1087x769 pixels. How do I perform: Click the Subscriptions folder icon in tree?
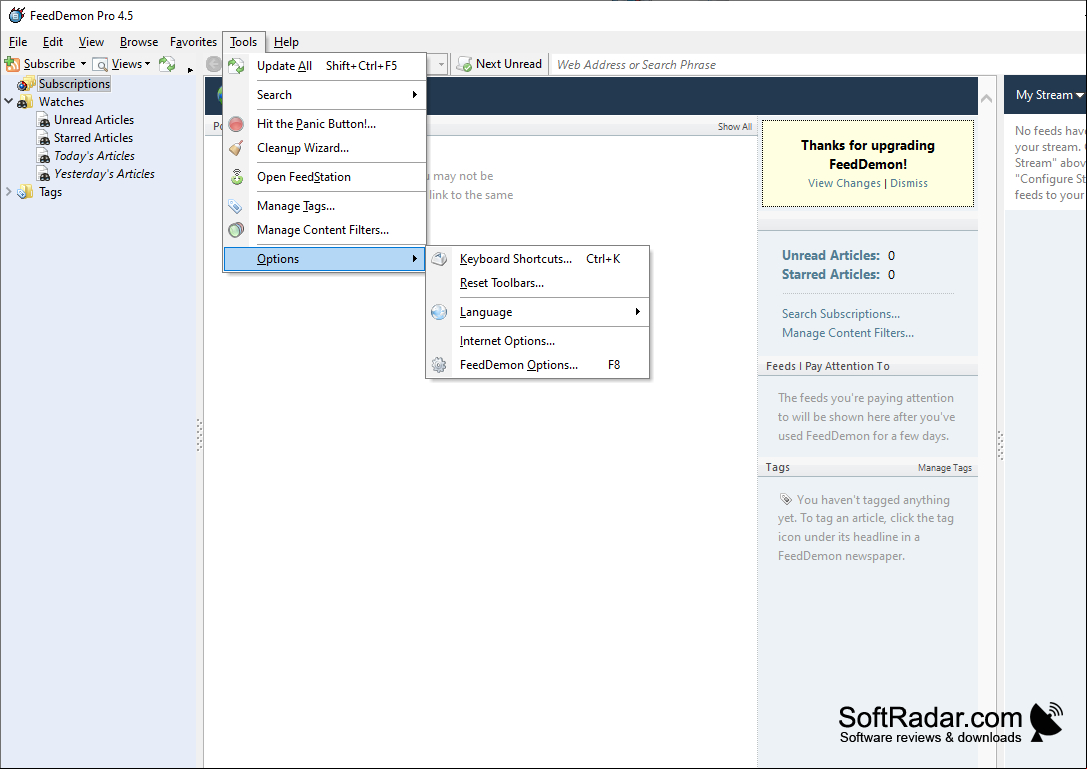pos(26,84)
